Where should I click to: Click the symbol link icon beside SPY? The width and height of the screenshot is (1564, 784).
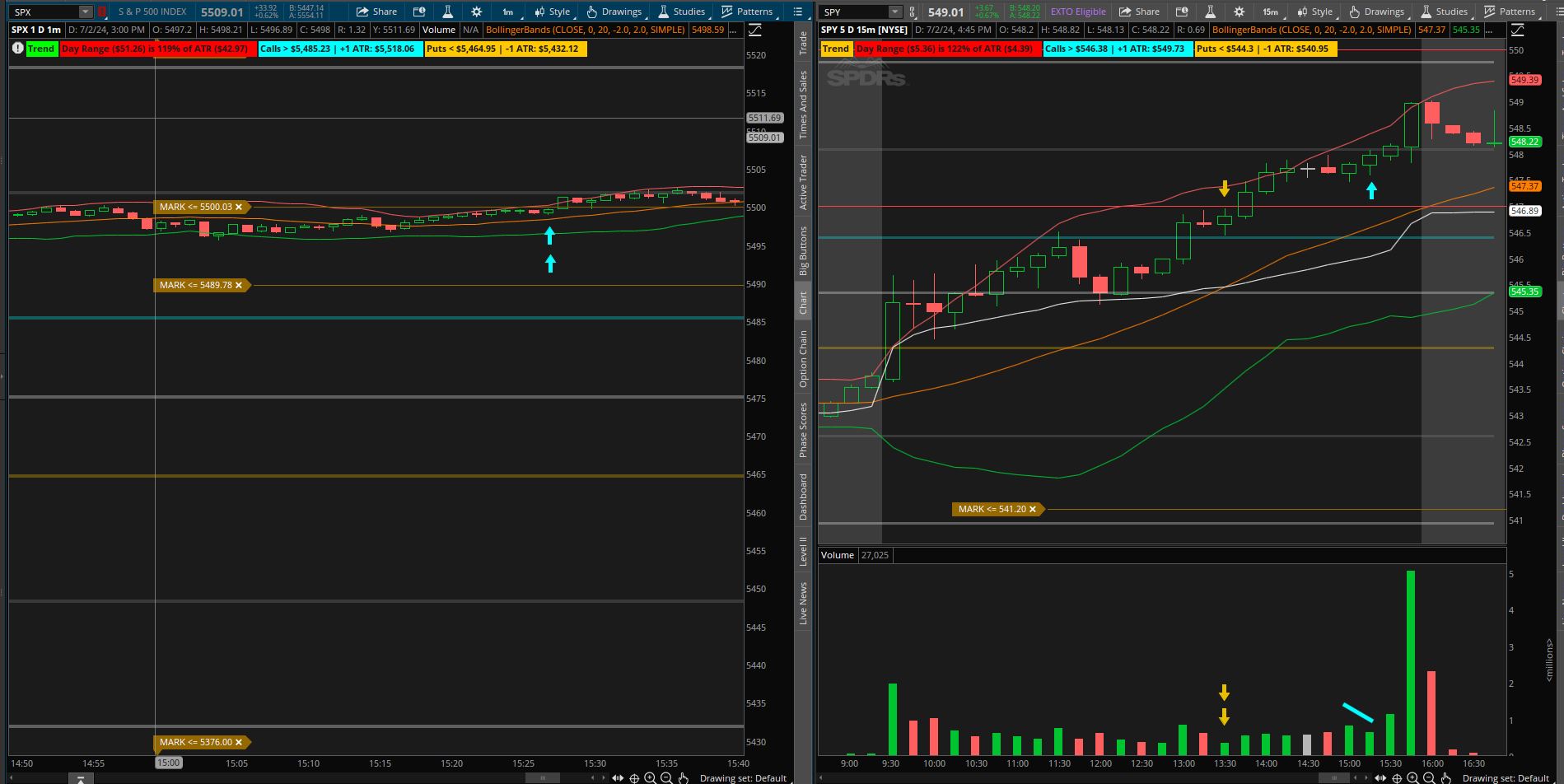(912, 12)
